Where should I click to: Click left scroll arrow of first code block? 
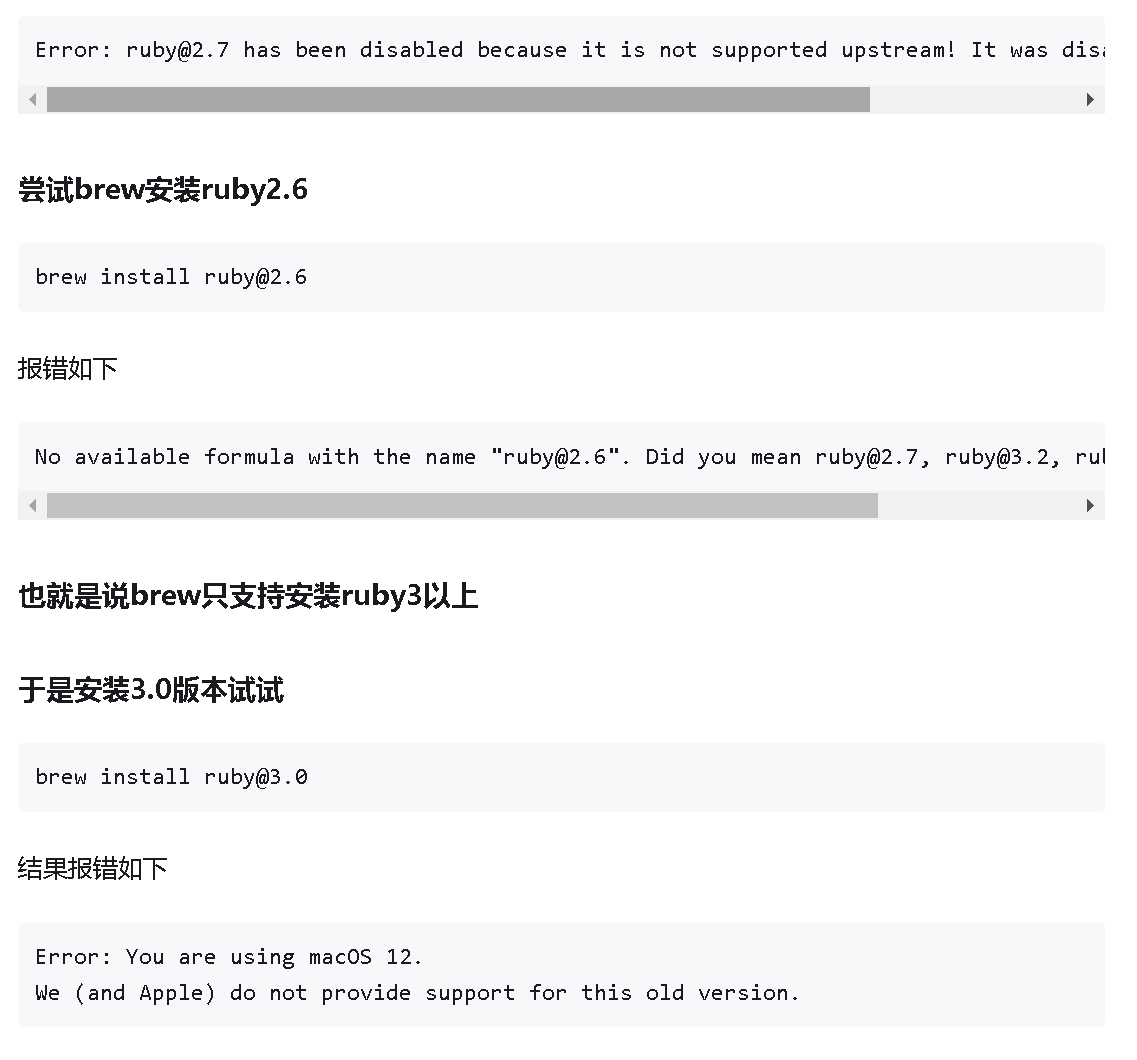click(33, 100)
